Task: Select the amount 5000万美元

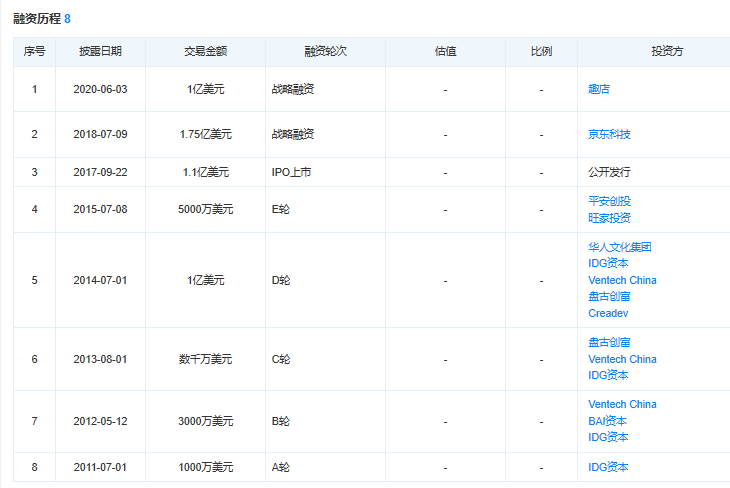Action: (x=205, y=209)
